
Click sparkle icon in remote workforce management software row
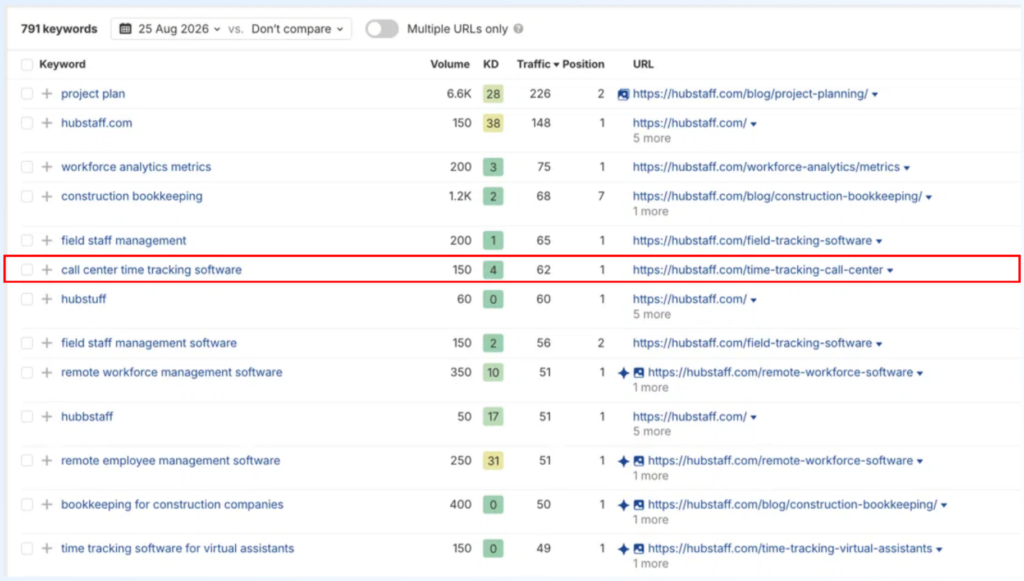[x=623, y=373]
